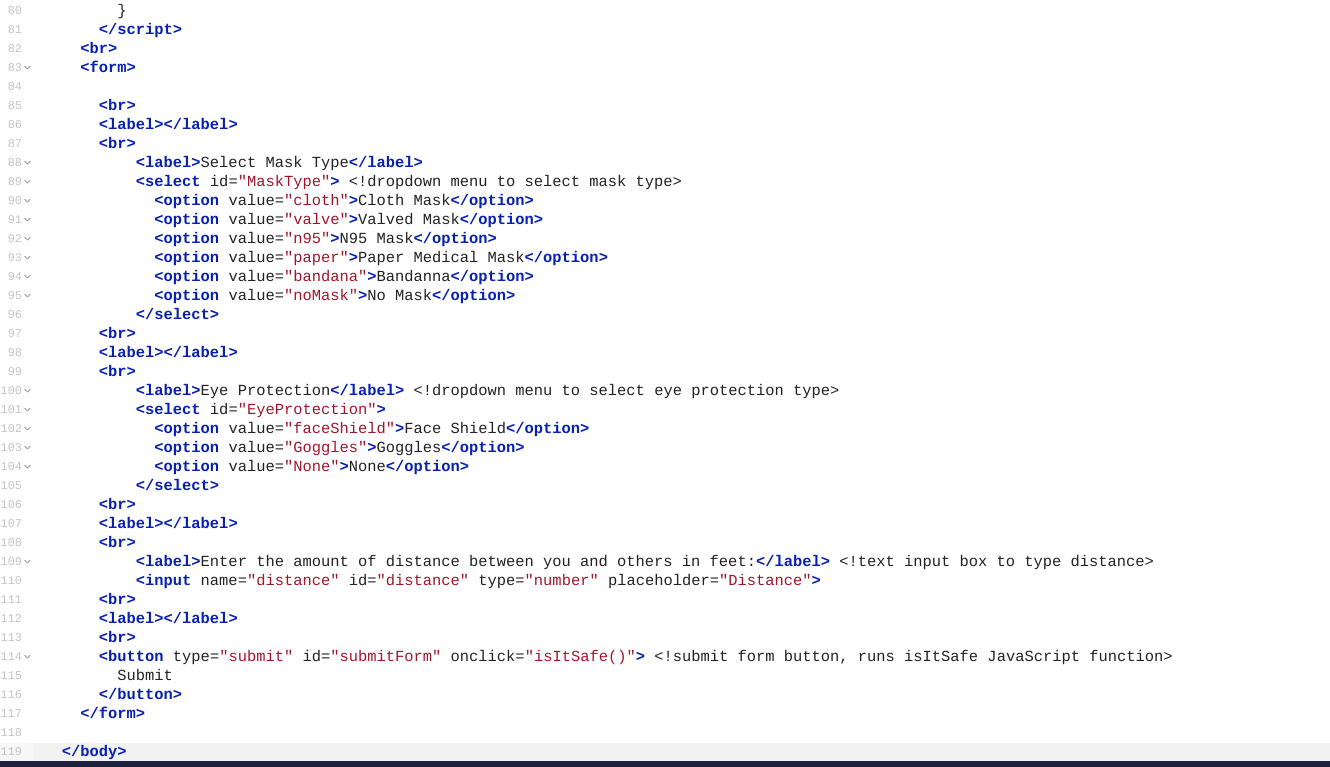Click the "valve" value string

[x=316, y=220]
